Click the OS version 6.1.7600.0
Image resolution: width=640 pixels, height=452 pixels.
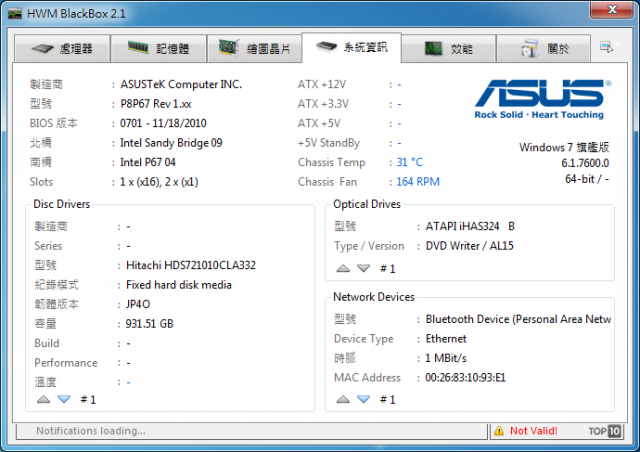click(x=585, y=163)
